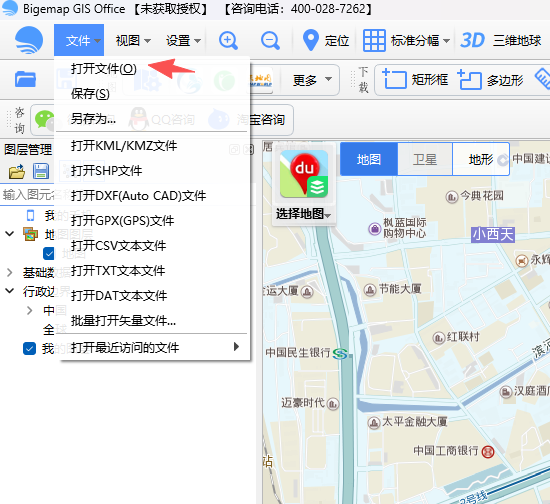Select 另存为... menu entry
This screenshot has width=550, height=504.
153,119
